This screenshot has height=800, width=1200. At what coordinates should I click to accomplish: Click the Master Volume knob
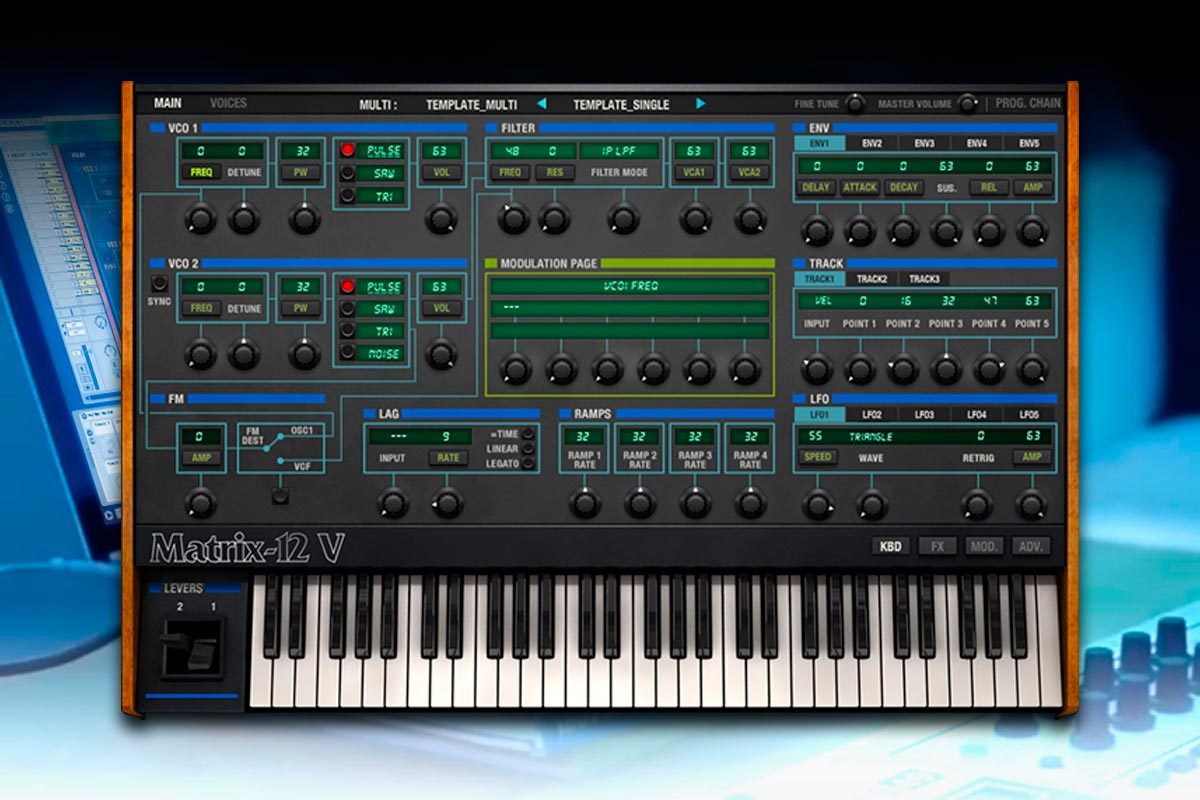point(967,103)
